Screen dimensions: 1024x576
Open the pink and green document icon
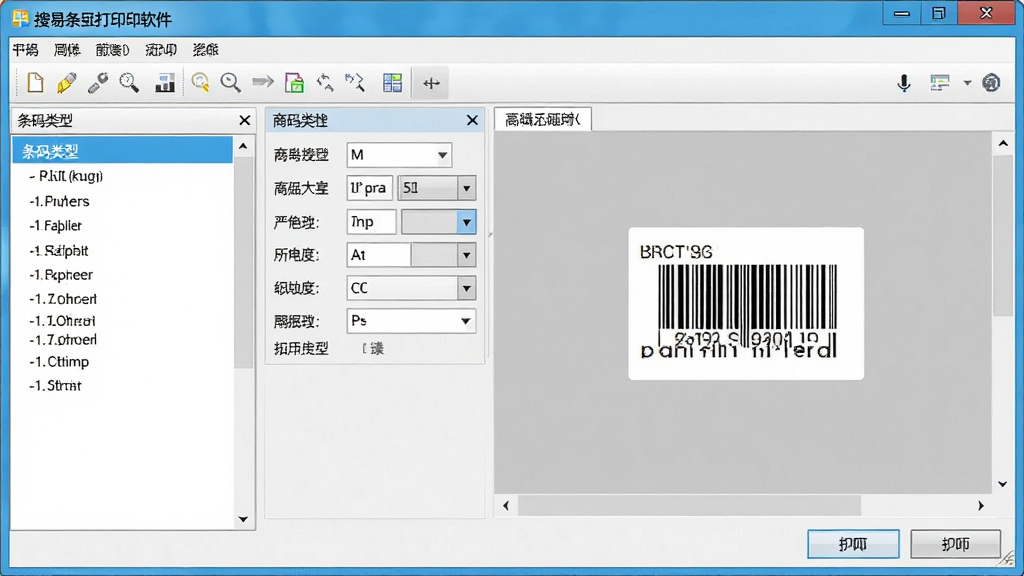tap(295, 83)
